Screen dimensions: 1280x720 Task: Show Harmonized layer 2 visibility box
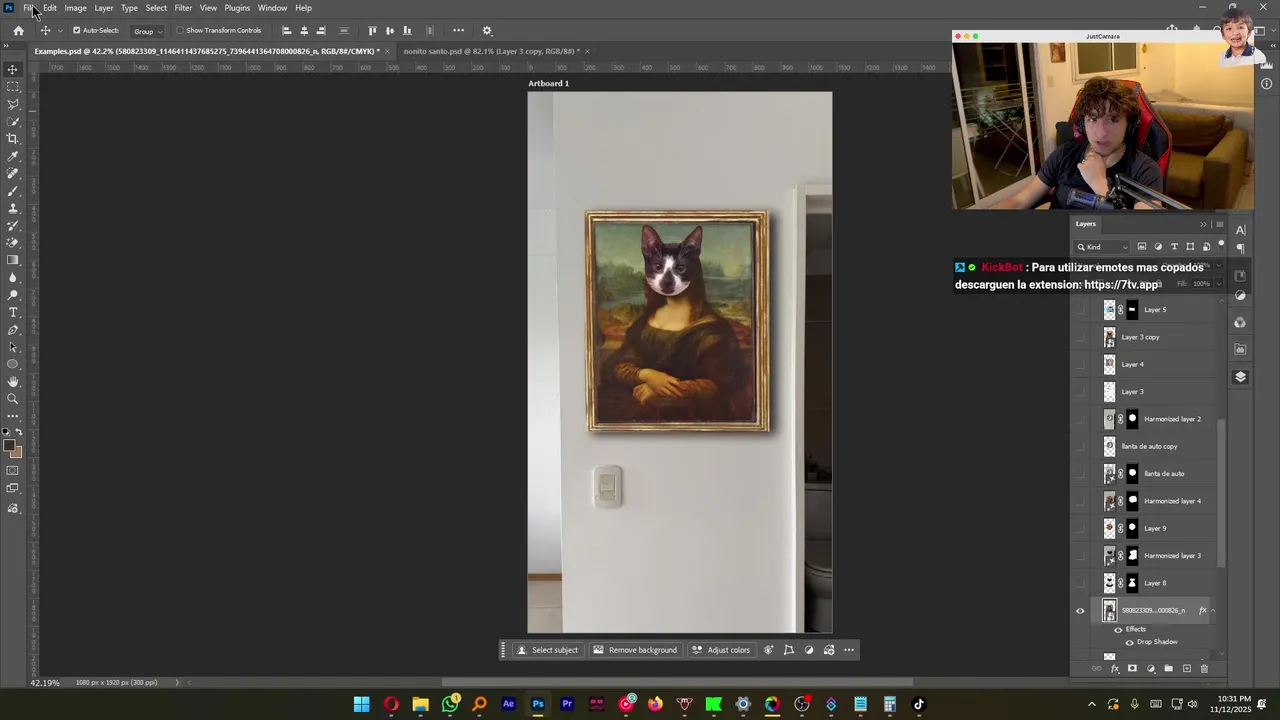[1079, 419]
